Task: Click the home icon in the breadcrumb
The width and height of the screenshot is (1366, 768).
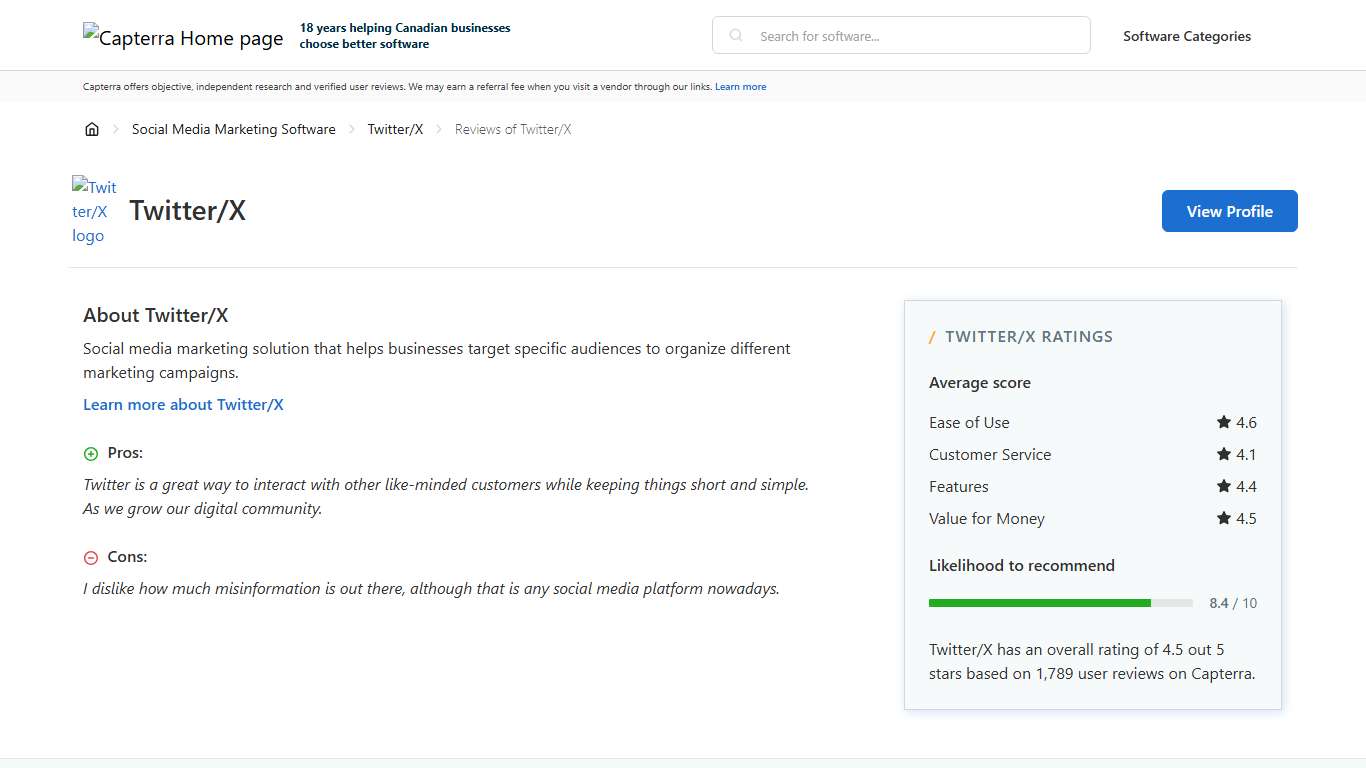Action: (x=92, y=129)
